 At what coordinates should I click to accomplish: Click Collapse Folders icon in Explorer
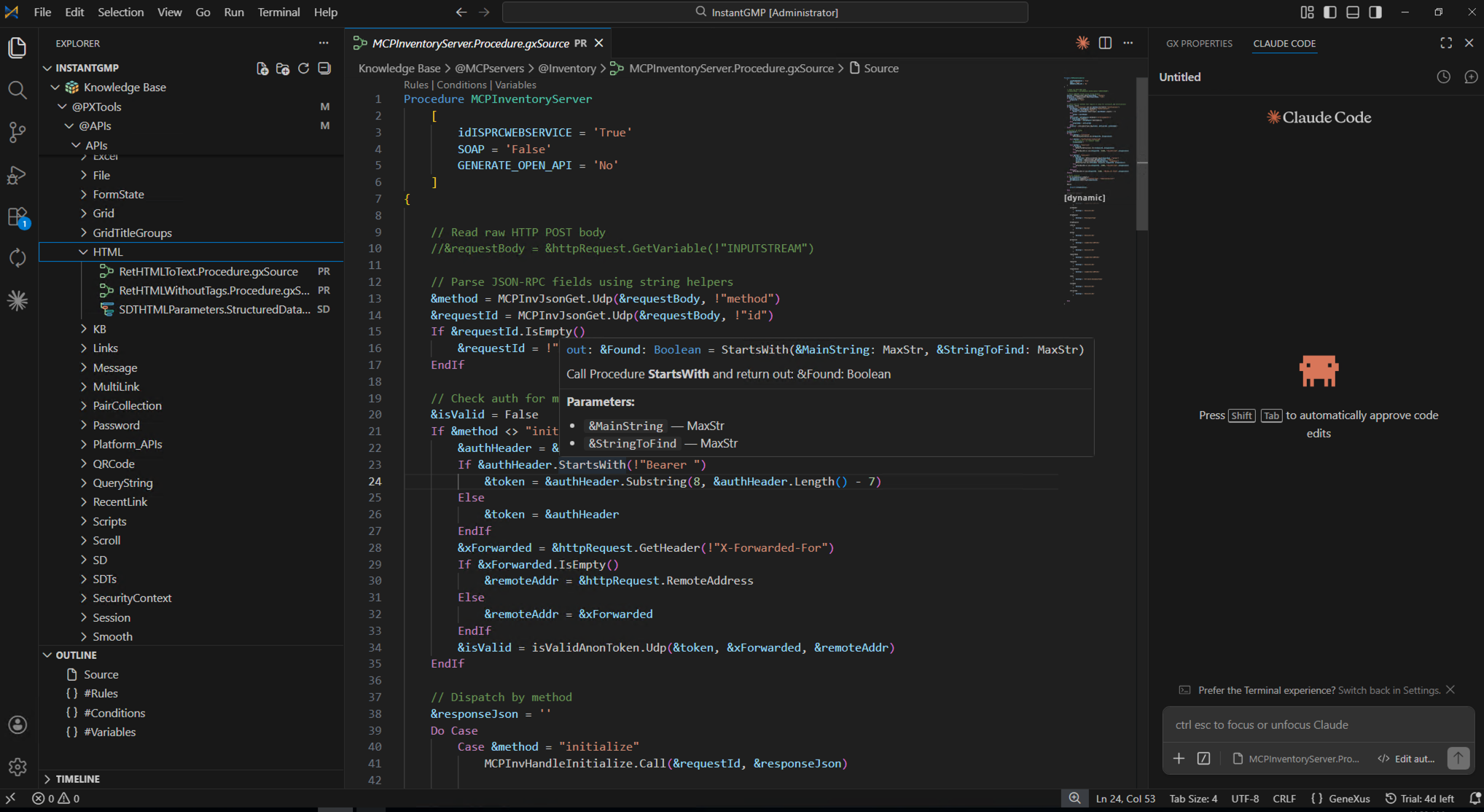point(324,69)
